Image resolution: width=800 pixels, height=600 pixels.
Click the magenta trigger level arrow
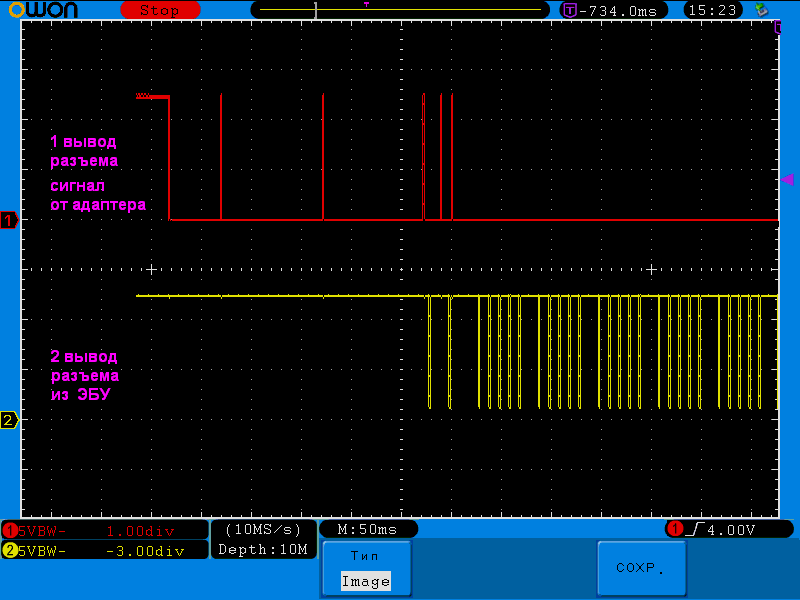click(x=787, y=180)
